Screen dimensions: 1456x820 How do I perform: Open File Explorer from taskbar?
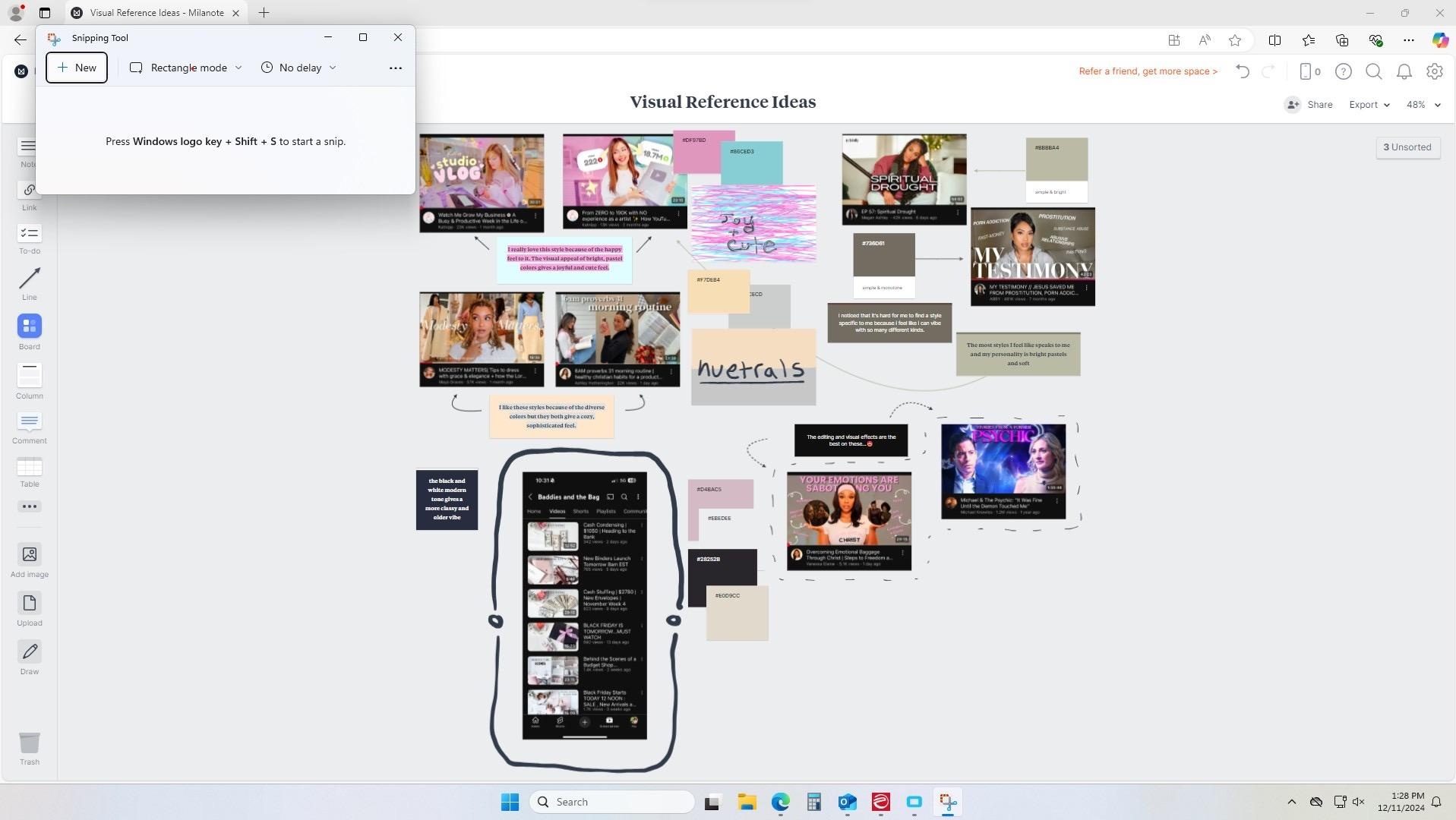pos(747,802)
